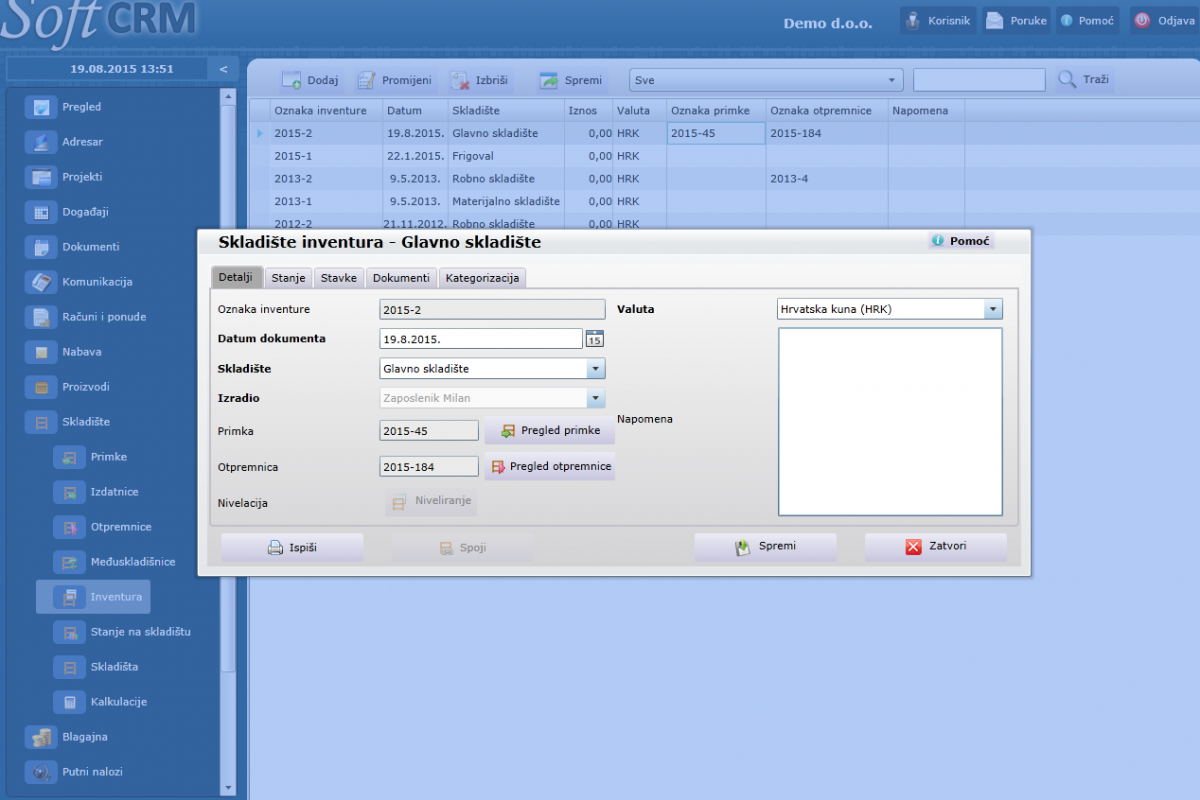Click the Pregled otpremnice button
The image size is (1200, 800).
pyautogui.click(x=550, y=466)
